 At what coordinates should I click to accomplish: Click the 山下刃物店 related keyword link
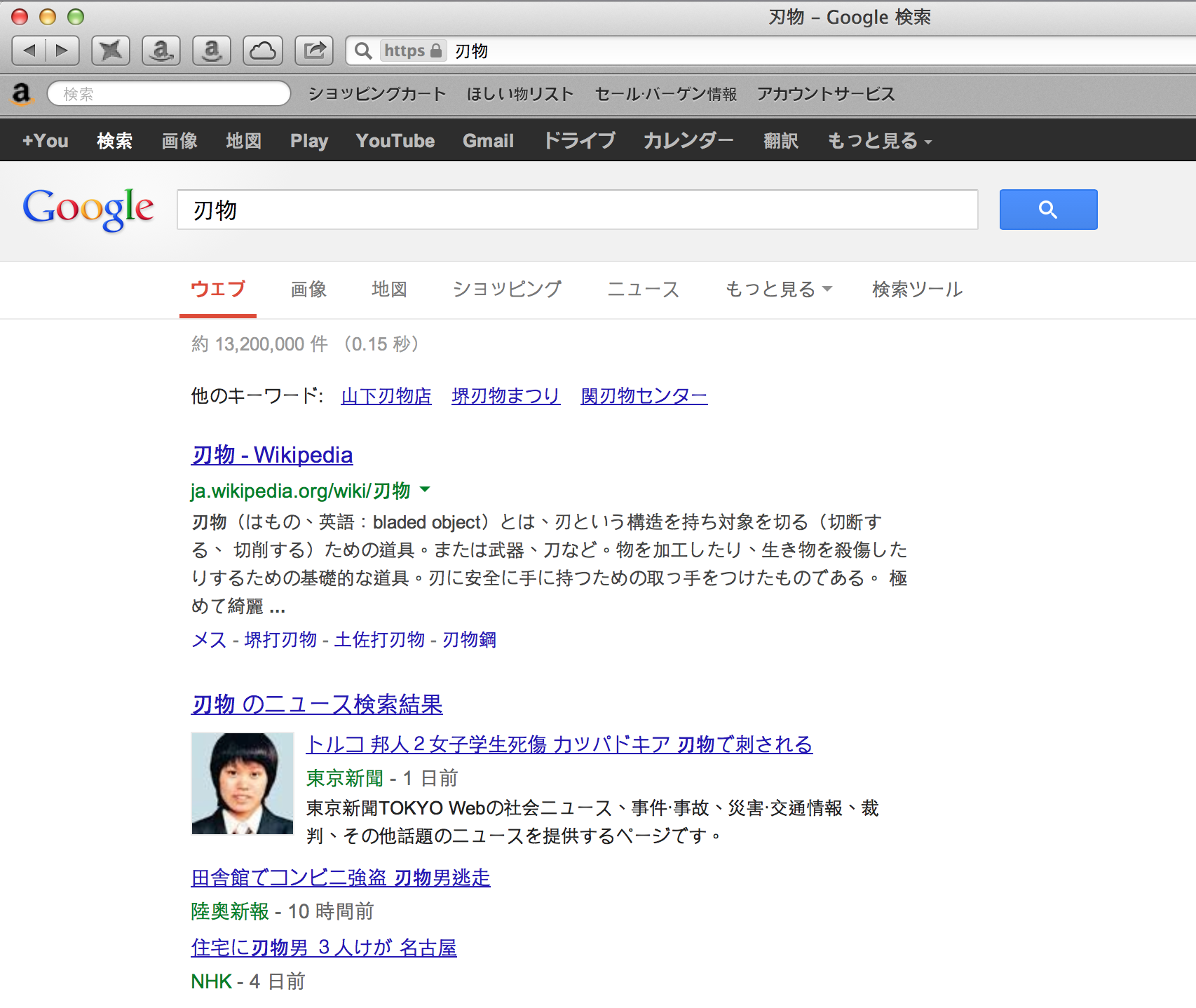(x=386, y=396)
